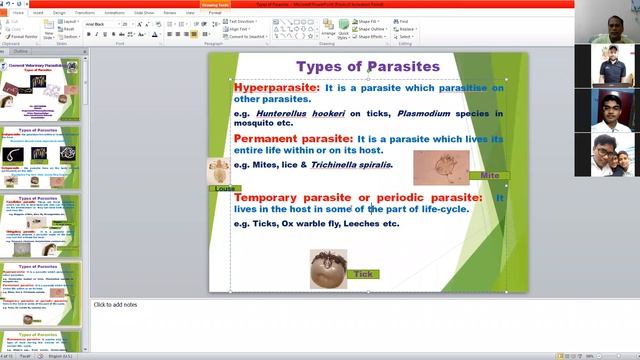Viewport: 640px width, 360px height.
Task: Open the Shape Effects dropdown
Action: (x=369, y=37)
